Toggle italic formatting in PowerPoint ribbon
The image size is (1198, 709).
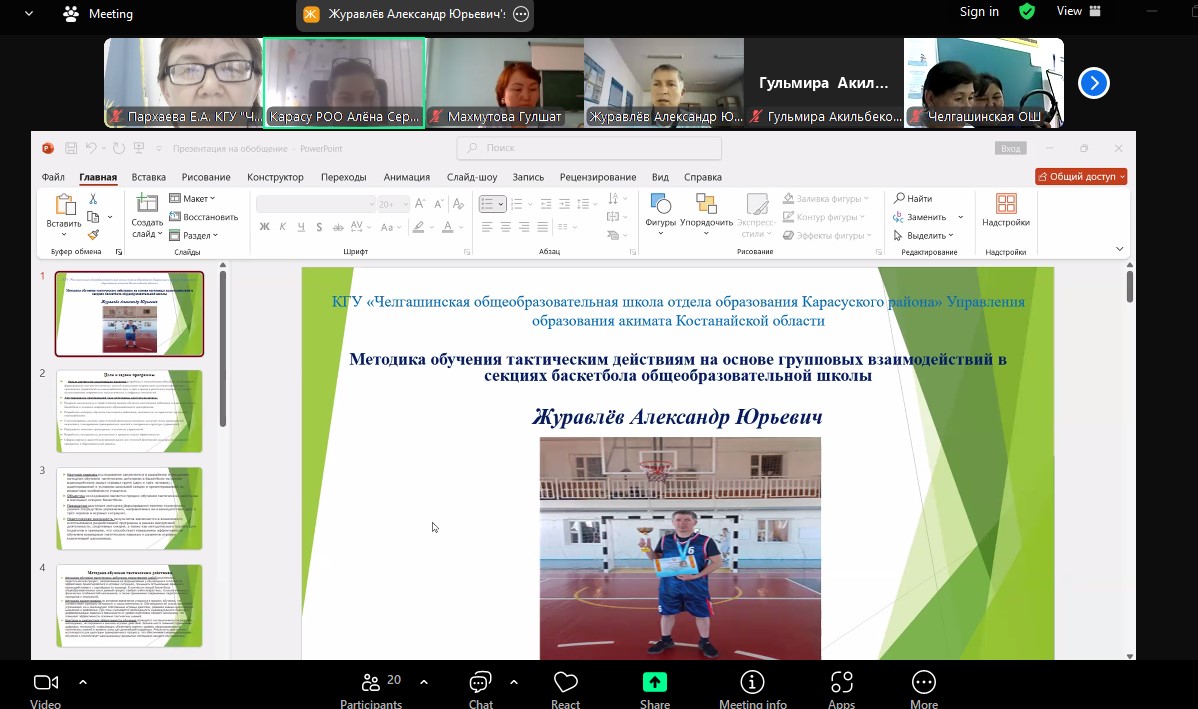284,227
